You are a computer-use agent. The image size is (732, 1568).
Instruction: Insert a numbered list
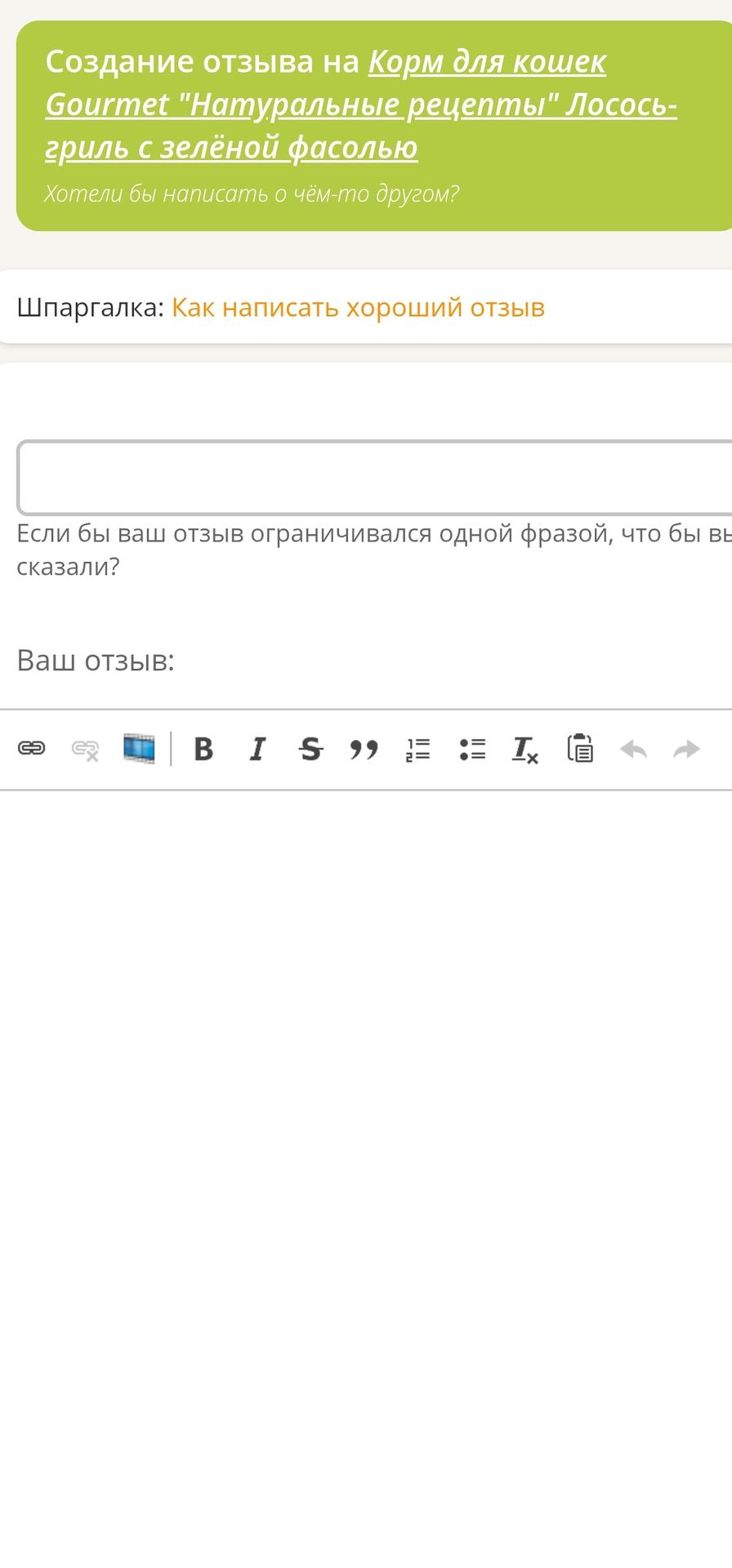click(417, 749)
